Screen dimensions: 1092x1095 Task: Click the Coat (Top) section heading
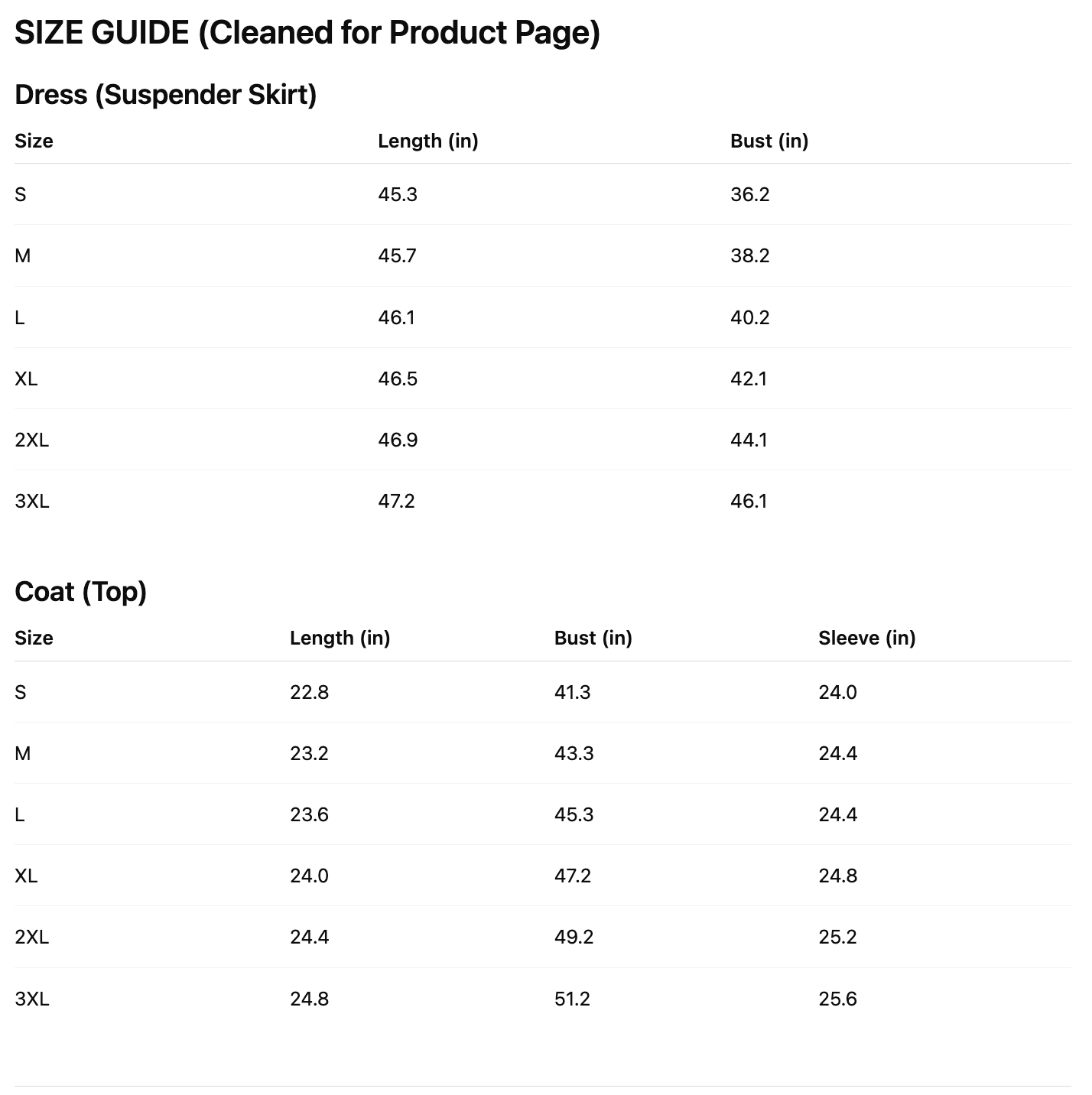80,592
